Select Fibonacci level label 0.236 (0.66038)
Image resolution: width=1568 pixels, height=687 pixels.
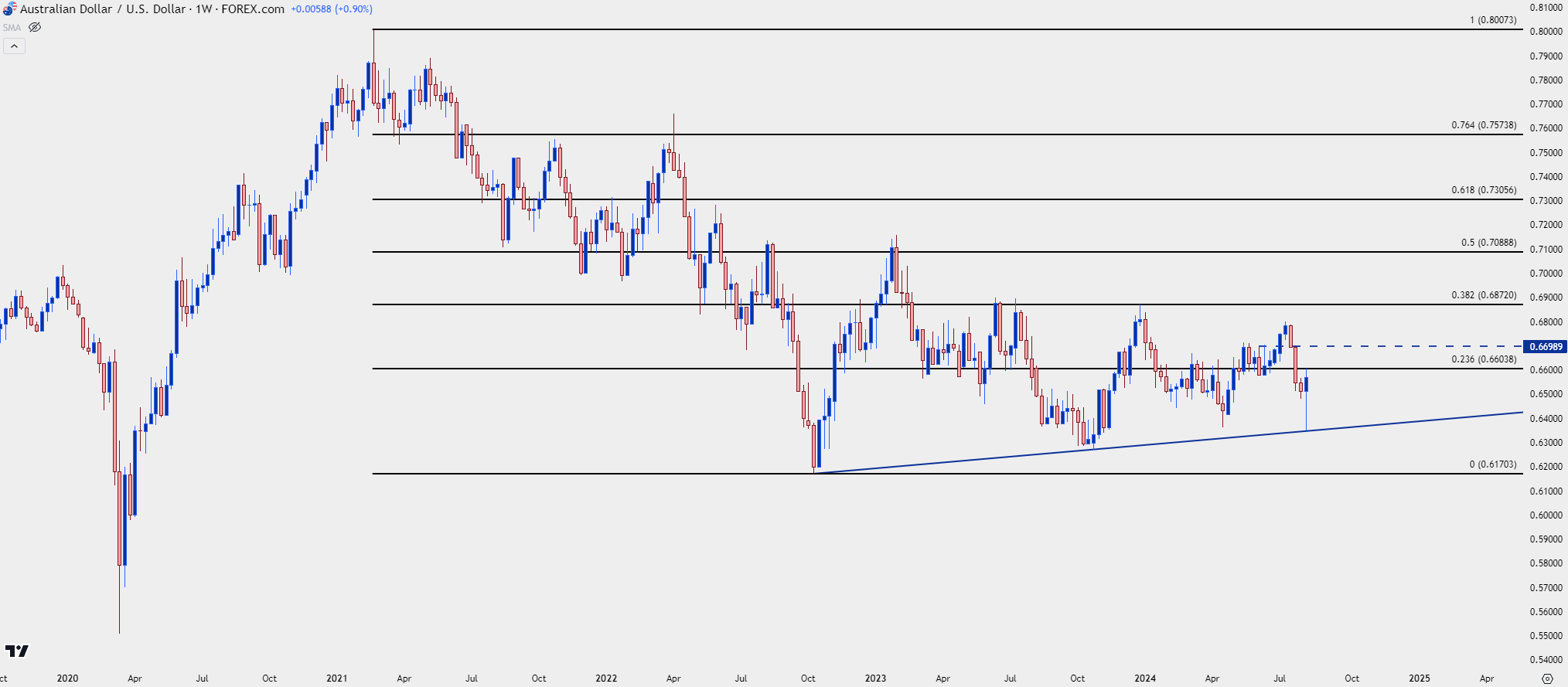coord(1484,359)
